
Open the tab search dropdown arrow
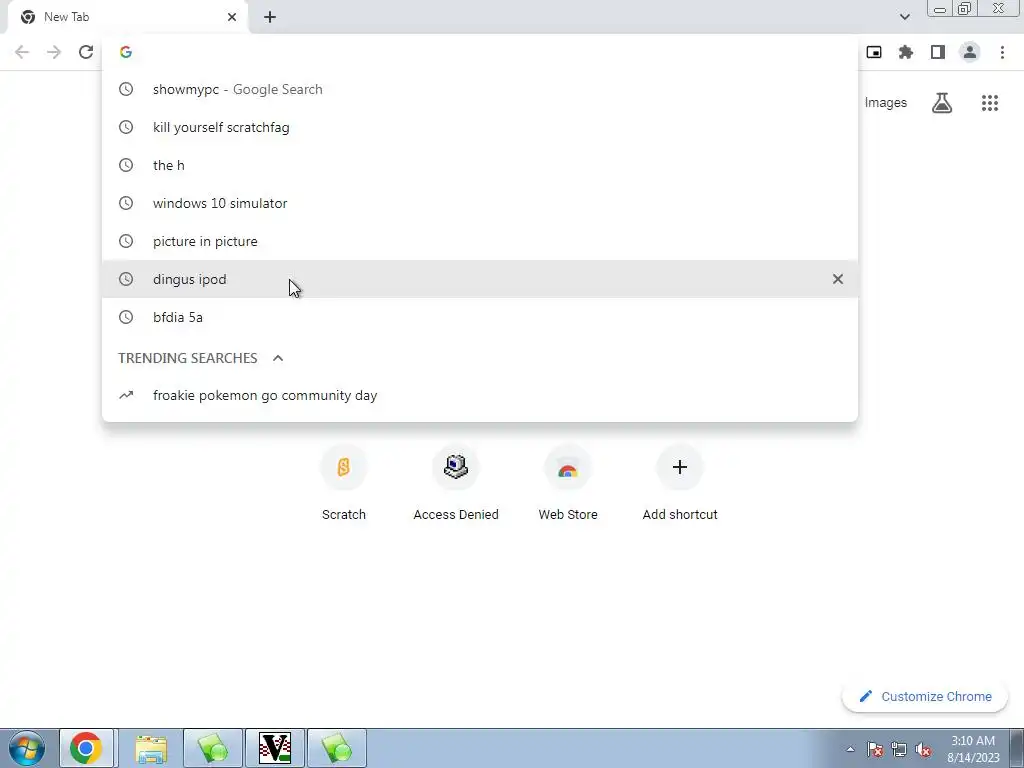(904, 17)
